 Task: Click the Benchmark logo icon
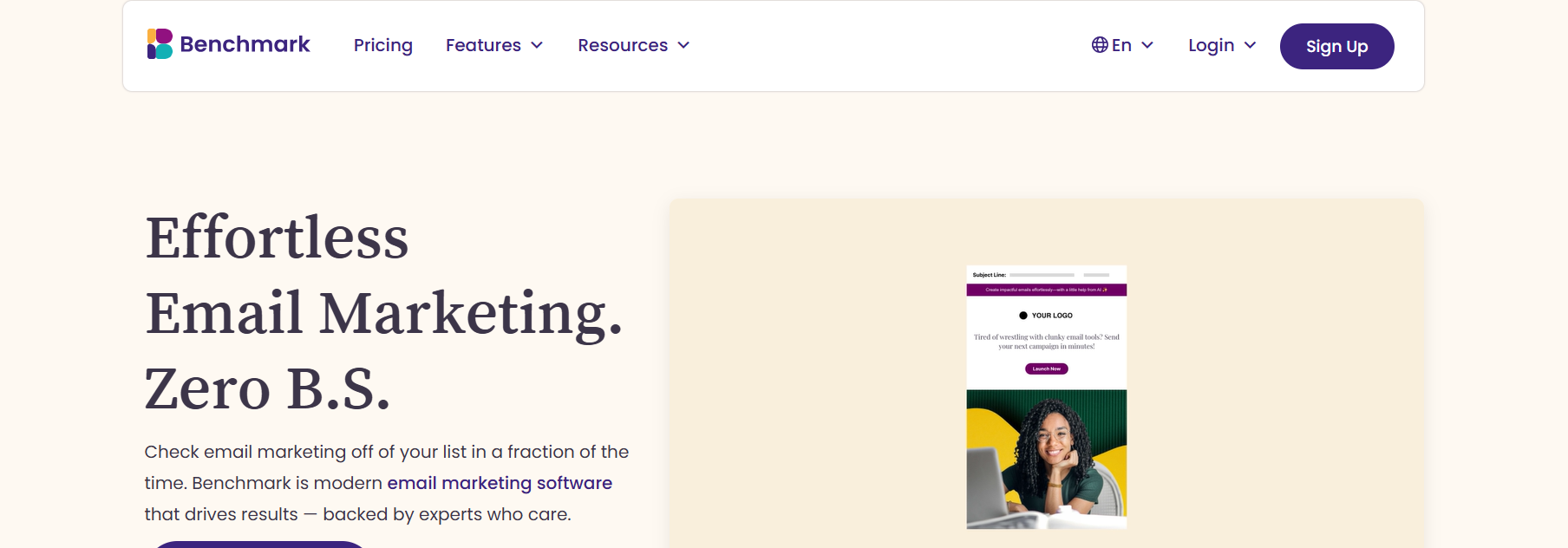[160, 44]
